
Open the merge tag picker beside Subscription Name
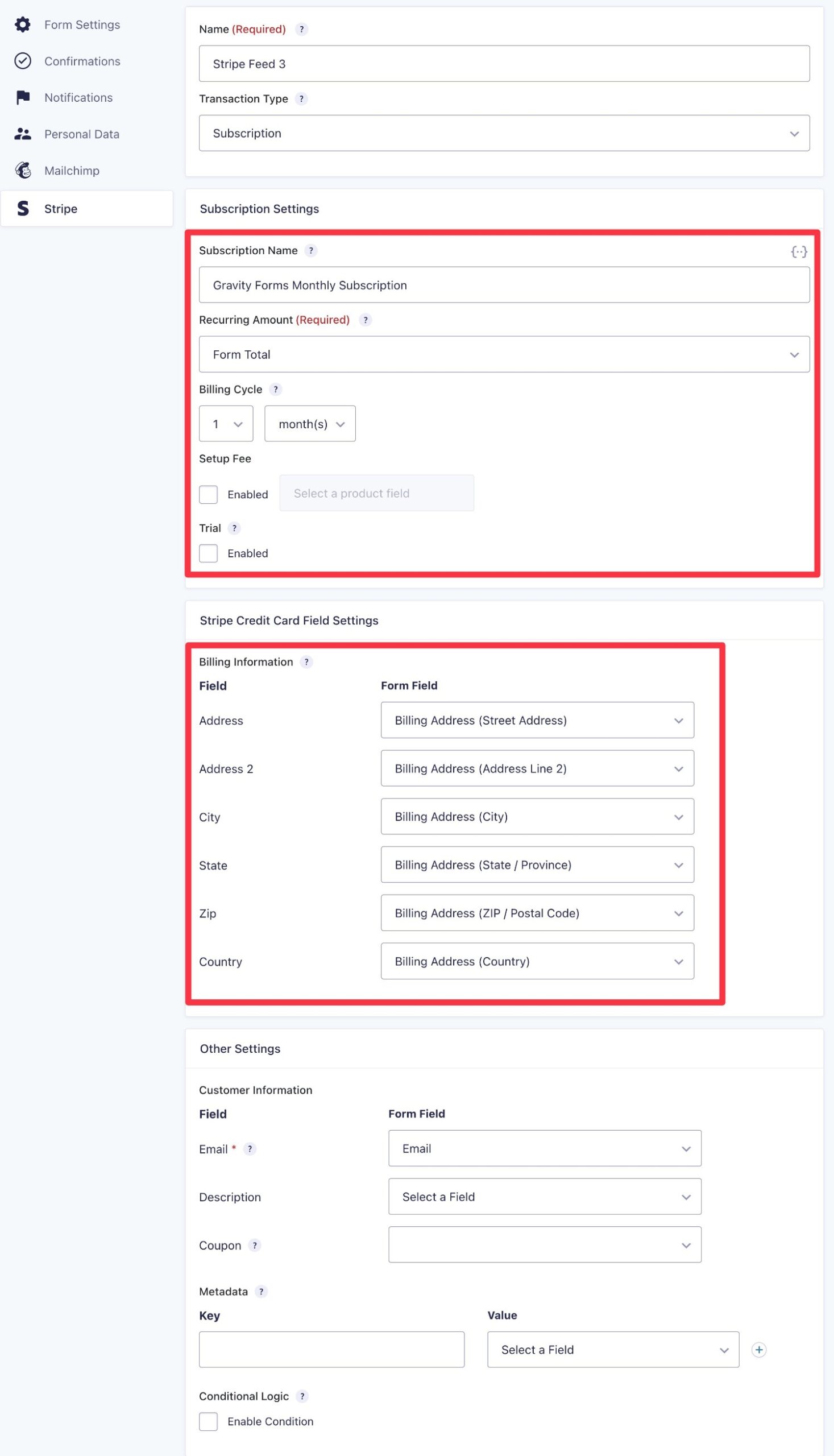[x=800, y=251]
